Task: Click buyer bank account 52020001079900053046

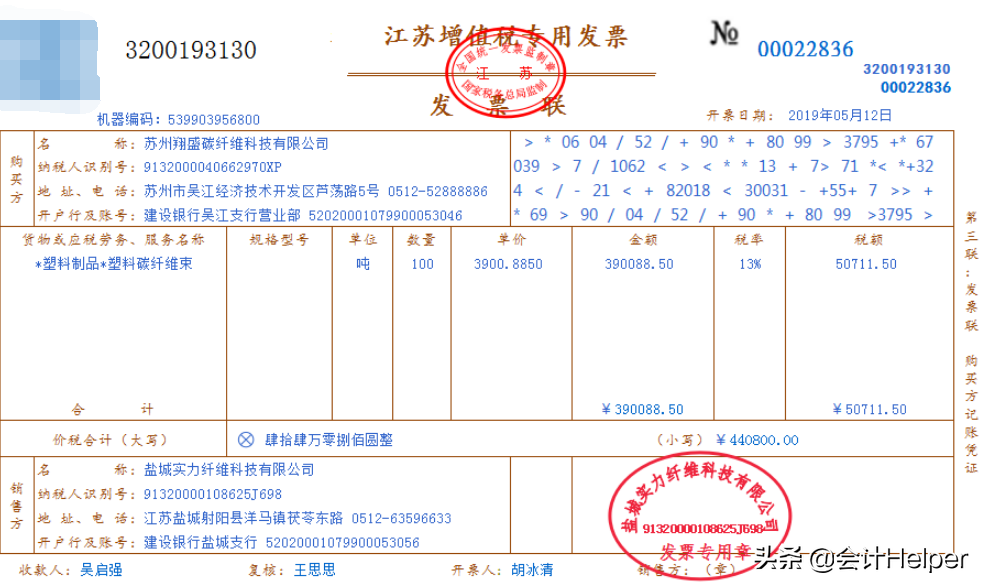Action: coord(385,215)
